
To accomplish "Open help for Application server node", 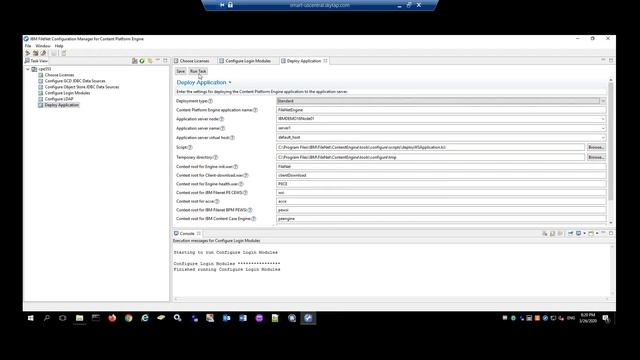I will pyautogui.click(x=222, y=119).
